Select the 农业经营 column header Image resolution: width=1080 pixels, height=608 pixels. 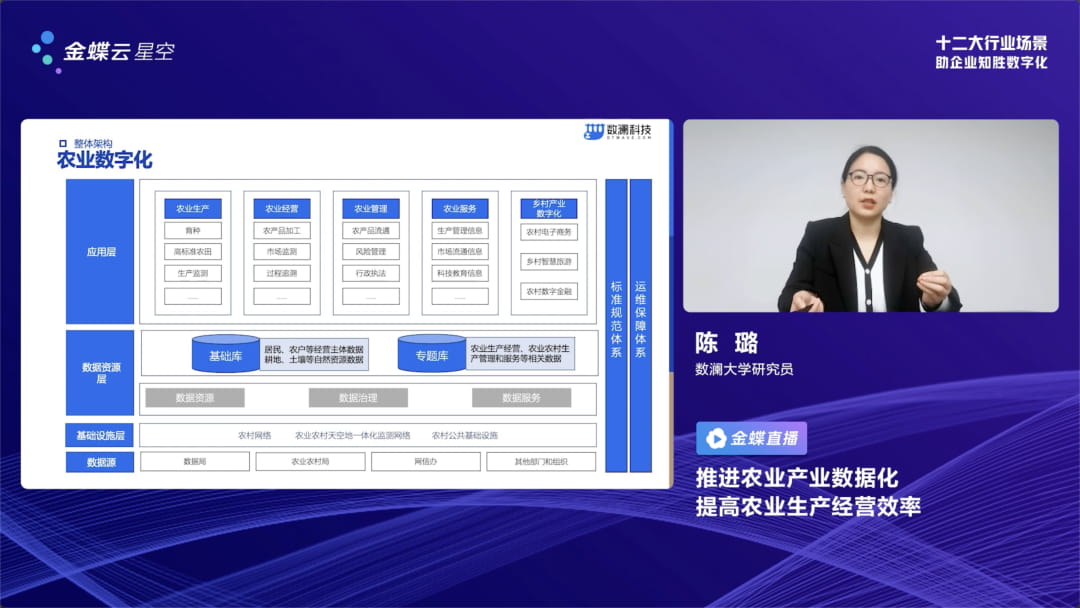pyautogui.click(x=282, y=209)
